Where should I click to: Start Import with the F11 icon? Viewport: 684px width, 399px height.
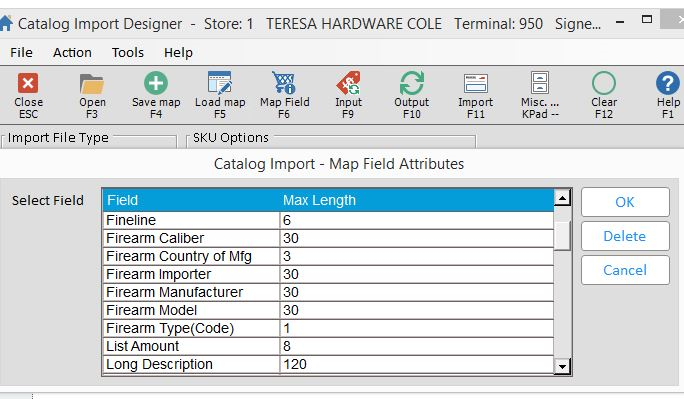click(475, 83)
